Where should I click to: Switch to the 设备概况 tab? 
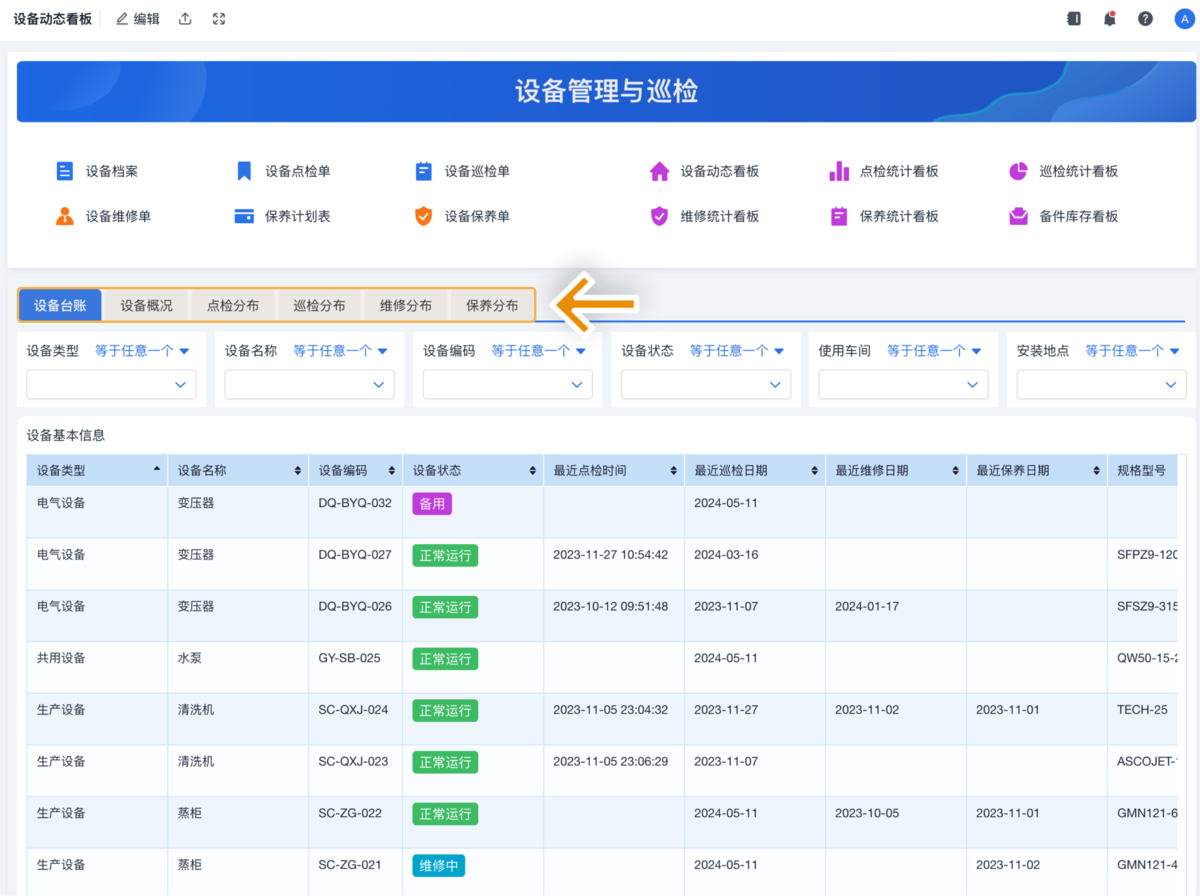click(x=146, y=305)
